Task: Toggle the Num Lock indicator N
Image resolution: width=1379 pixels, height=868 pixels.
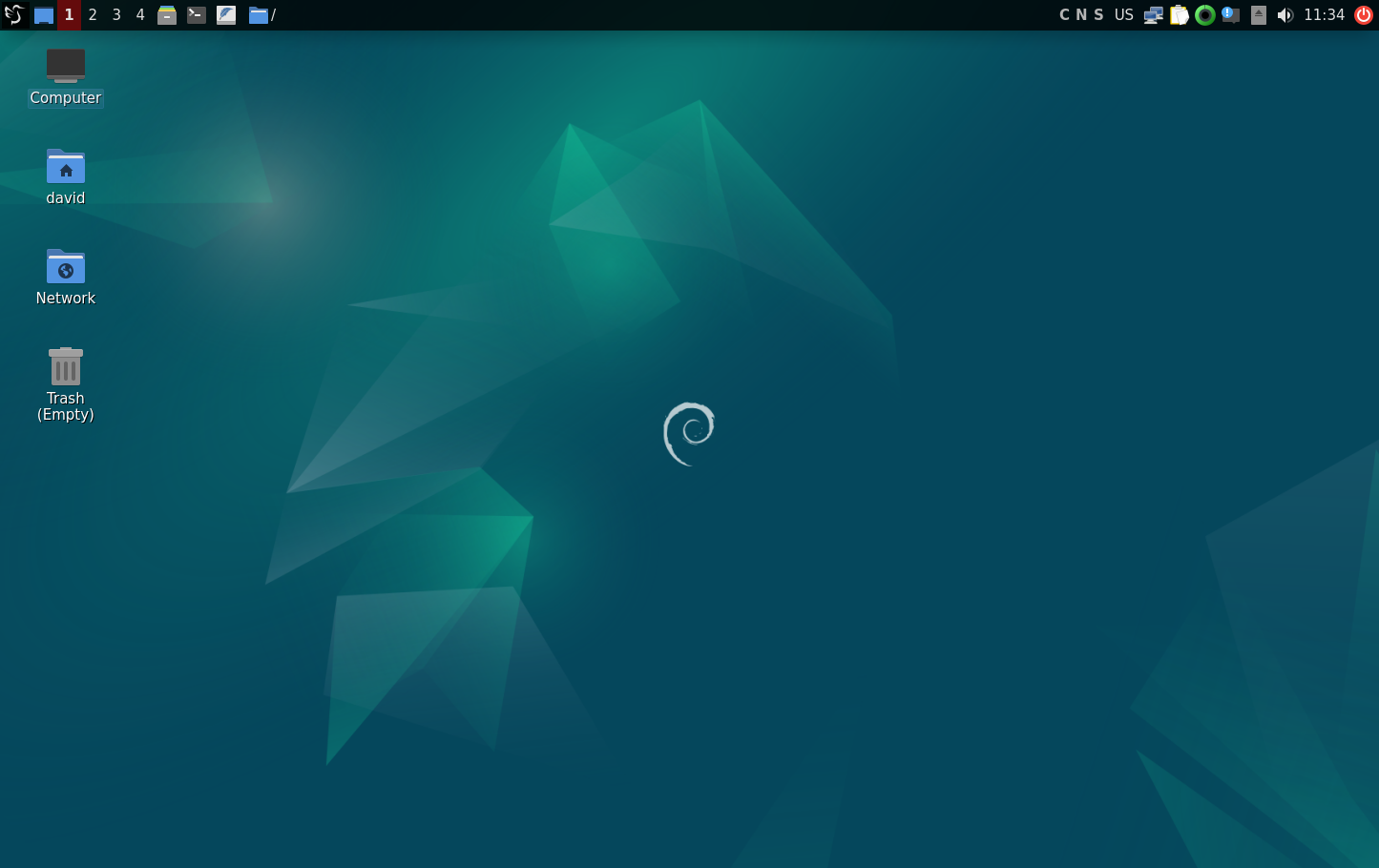Action: click(1081, 14)
